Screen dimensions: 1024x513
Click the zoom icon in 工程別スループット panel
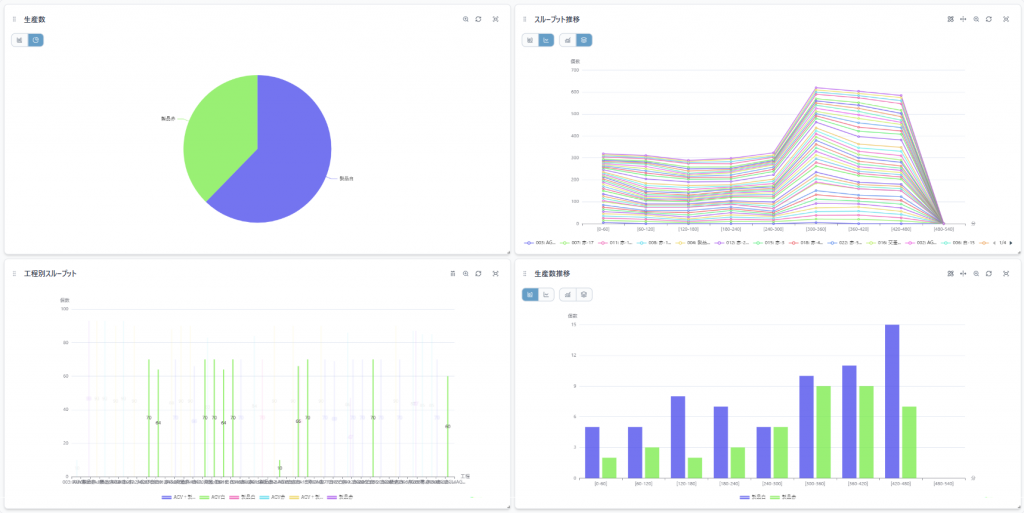click(466, 274)
